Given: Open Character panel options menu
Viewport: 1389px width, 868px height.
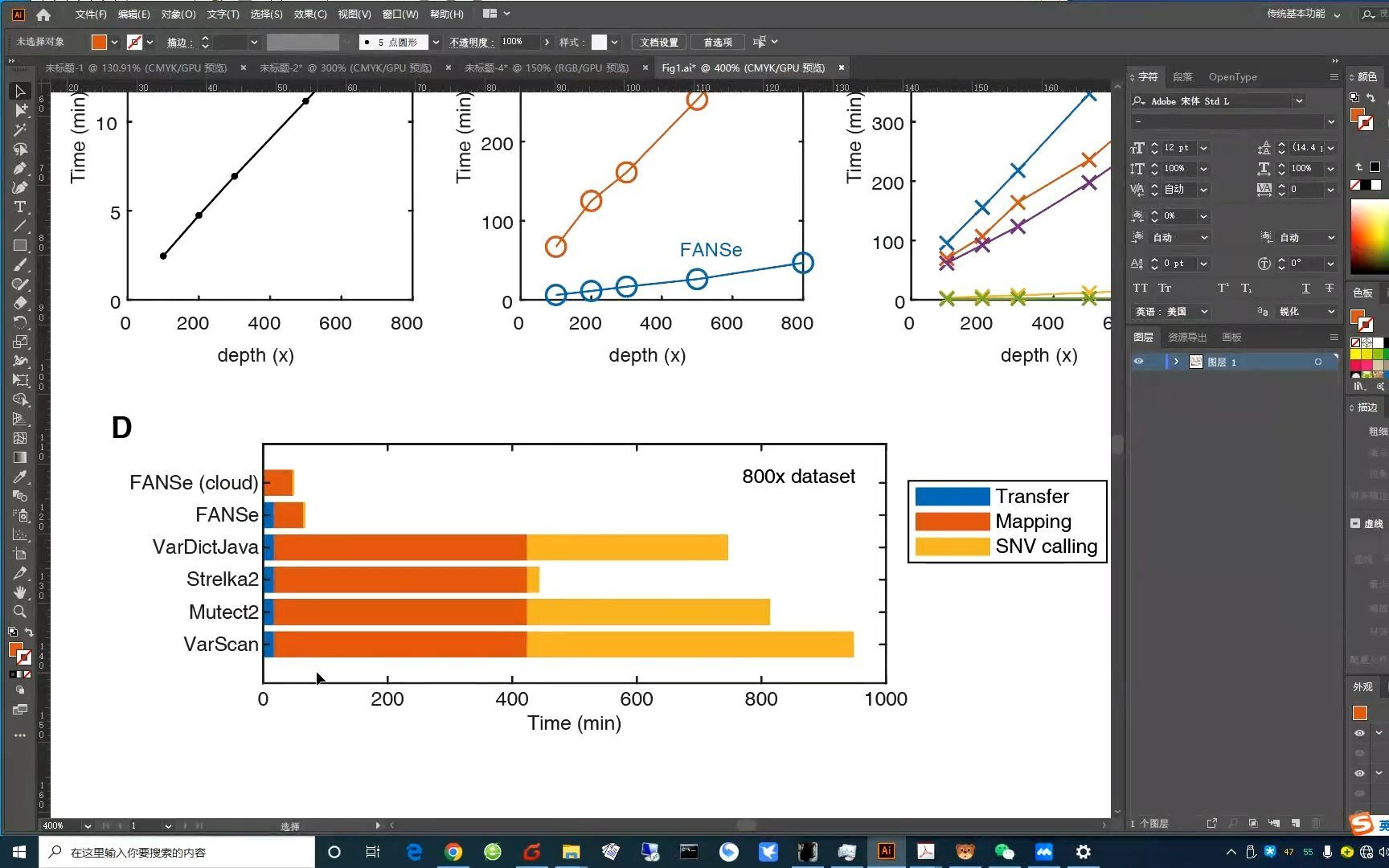Looking at the screenshot, I should point(1334,76).
